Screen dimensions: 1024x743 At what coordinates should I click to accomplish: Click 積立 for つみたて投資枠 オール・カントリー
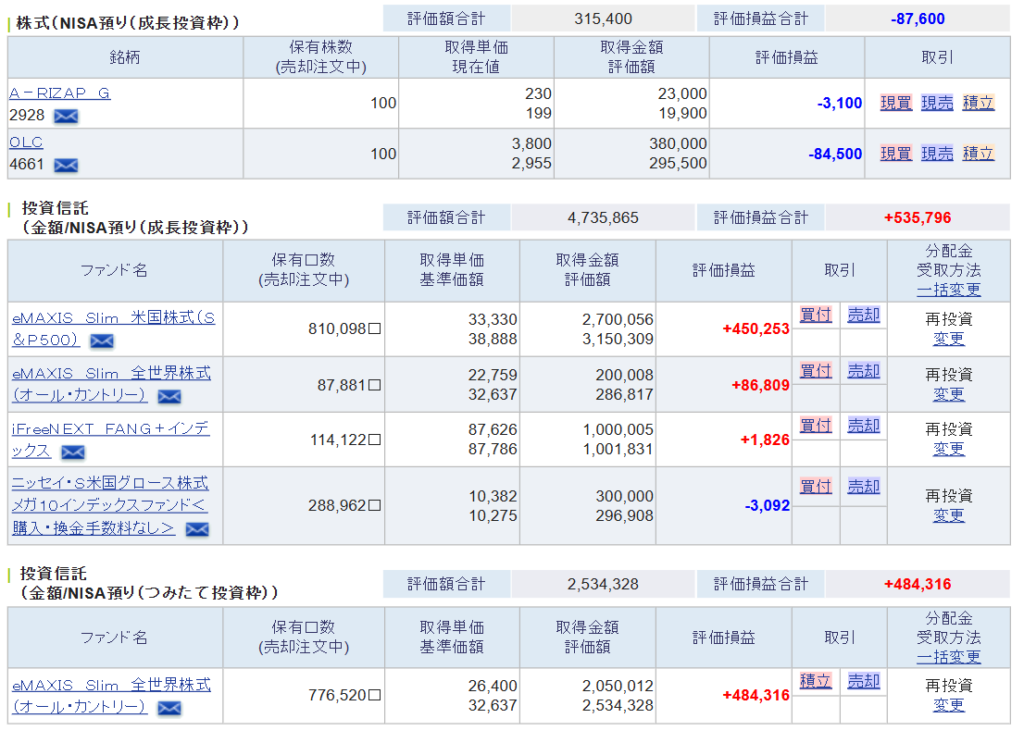click(815, 681)
